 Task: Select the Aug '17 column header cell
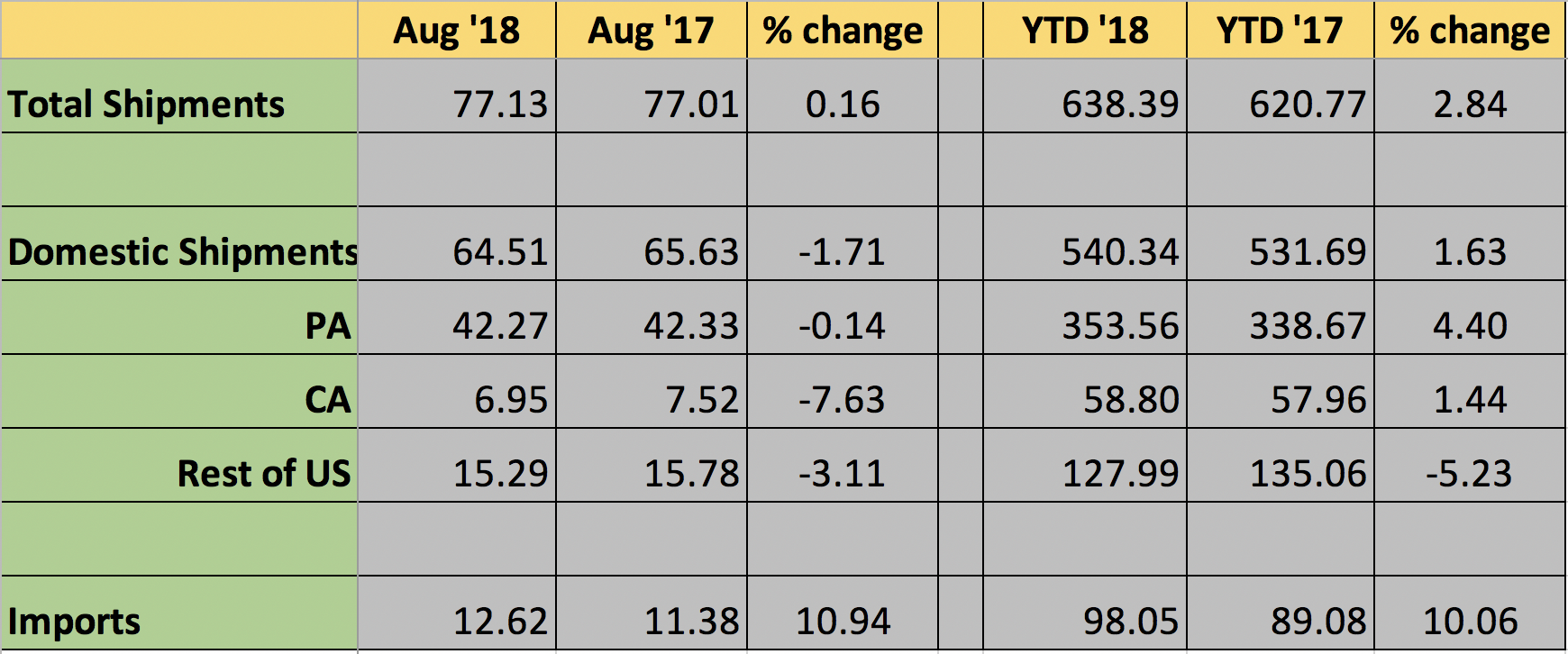click(x=651, y=31)
